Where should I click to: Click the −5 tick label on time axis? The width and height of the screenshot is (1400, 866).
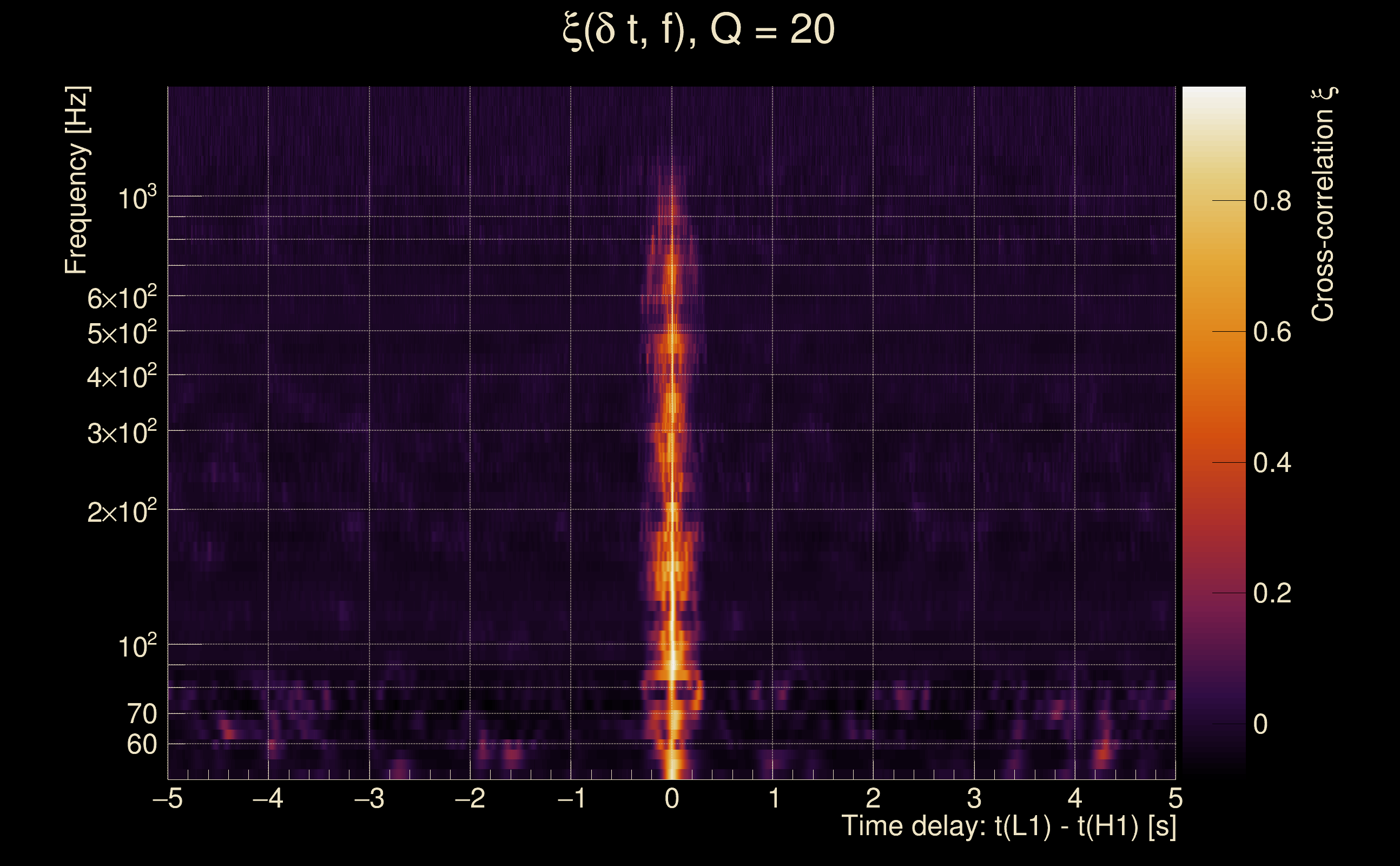168,798
